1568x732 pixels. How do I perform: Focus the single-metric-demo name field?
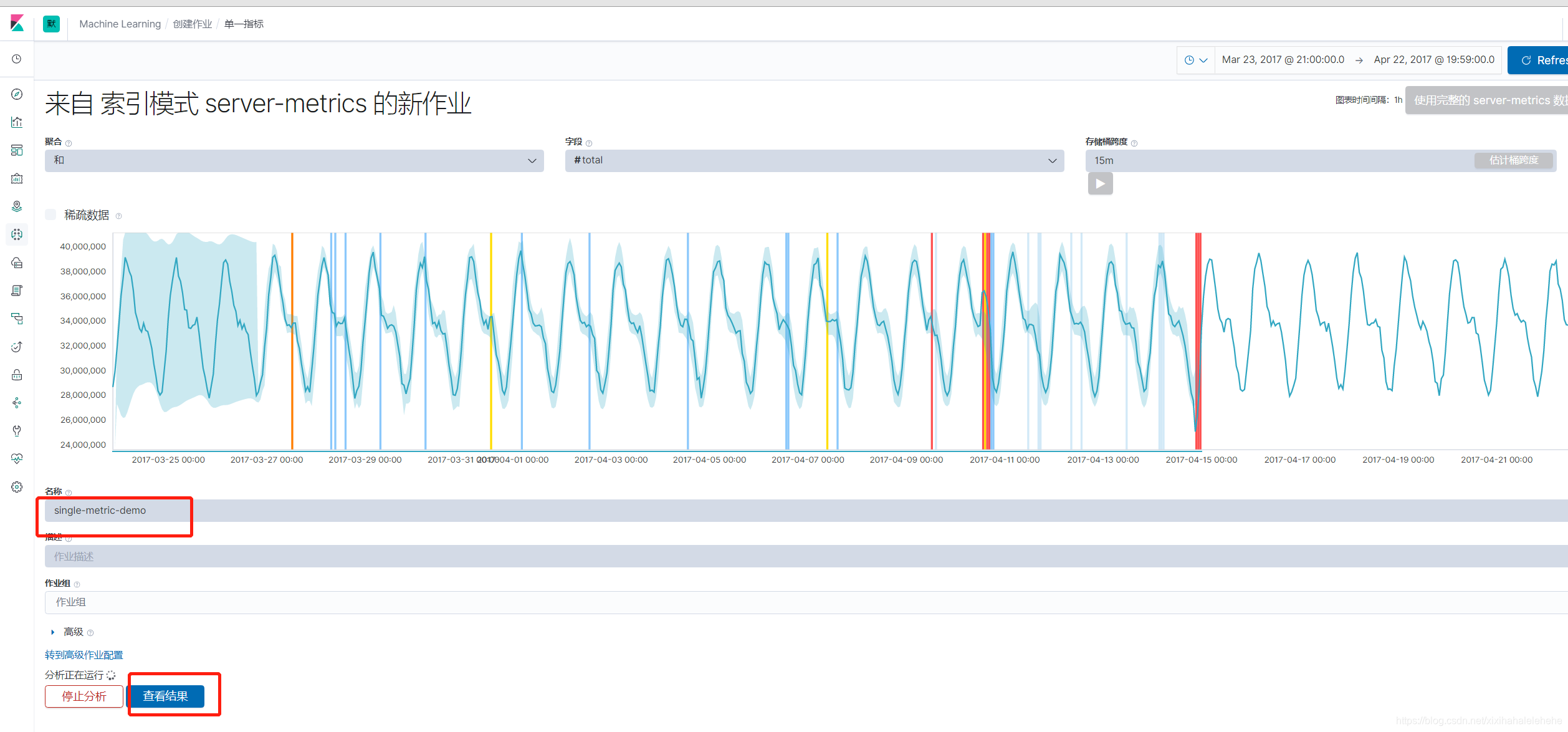coord(806,510)
